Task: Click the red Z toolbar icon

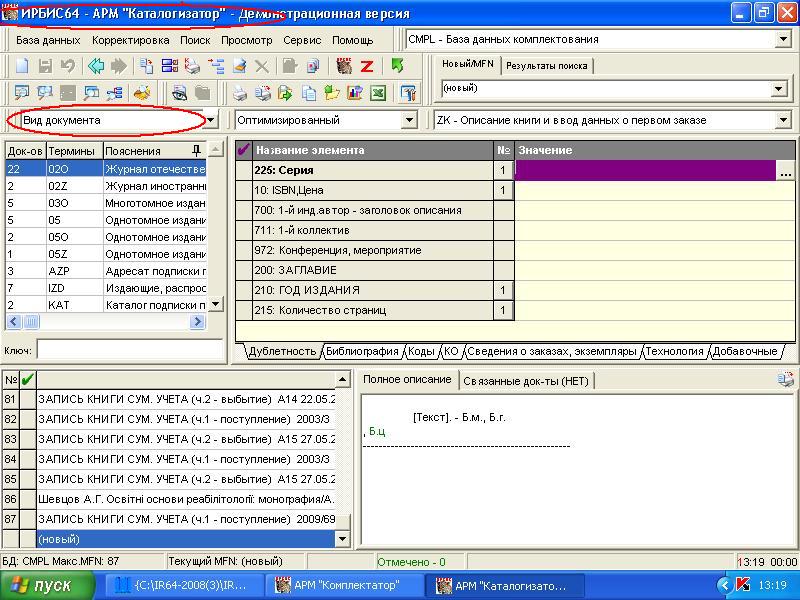Action: [367, 66]
